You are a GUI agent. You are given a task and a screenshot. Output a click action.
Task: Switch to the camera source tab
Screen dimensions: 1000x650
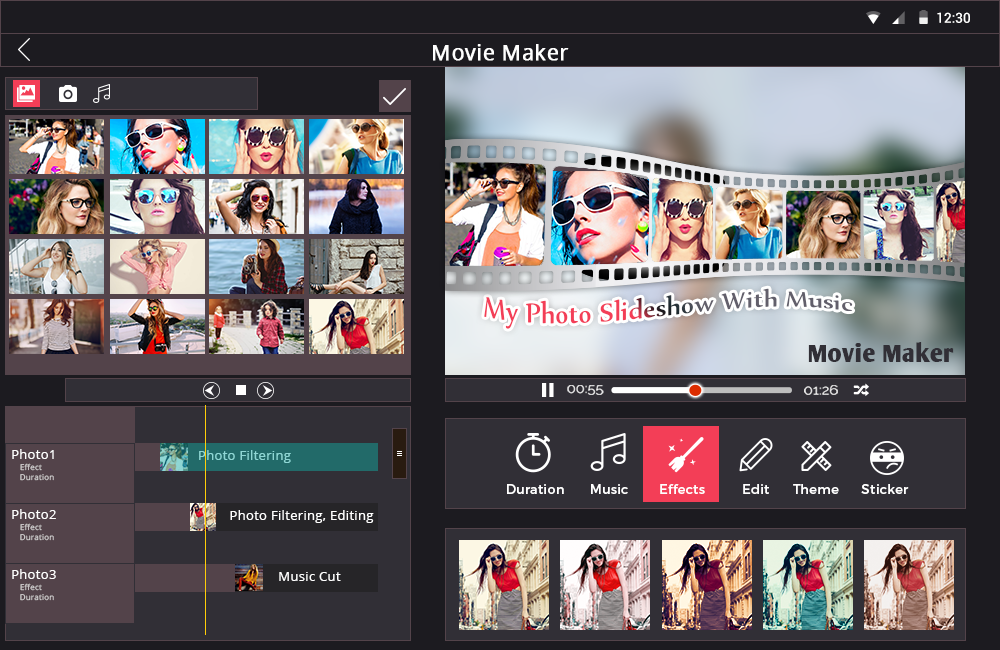point(68,94)
